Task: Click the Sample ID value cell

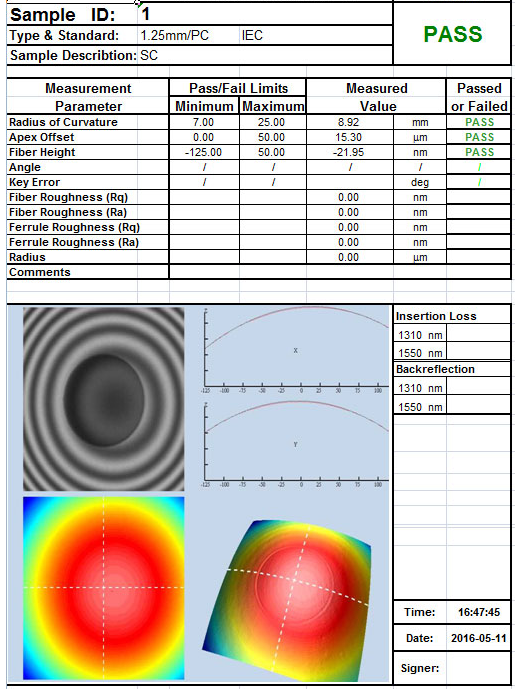Action: [x=265, y=14]
